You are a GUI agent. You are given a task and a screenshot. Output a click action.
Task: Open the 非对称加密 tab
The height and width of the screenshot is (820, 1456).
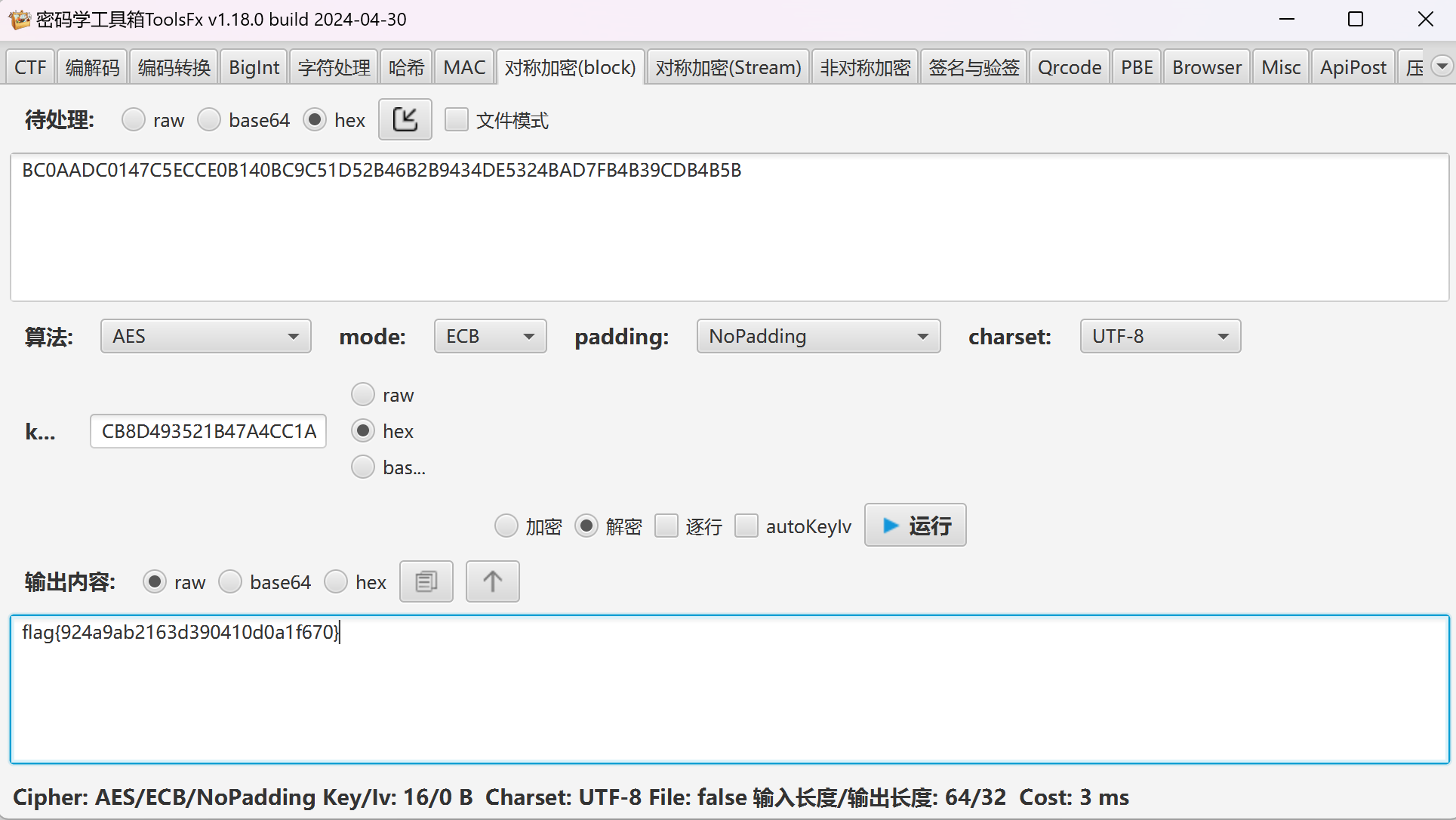tap(865, 68)
